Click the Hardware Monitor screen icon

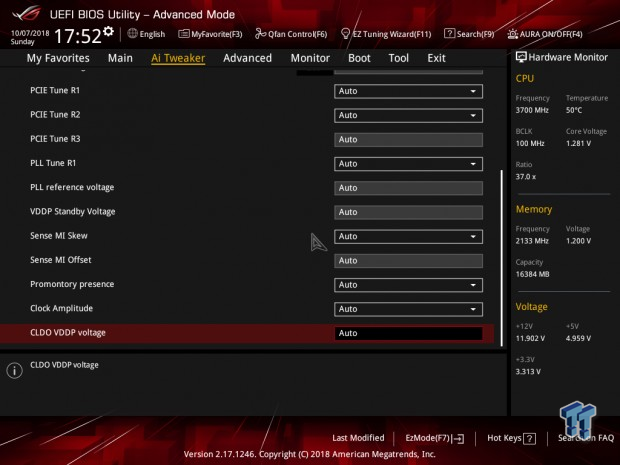(521, 57)
